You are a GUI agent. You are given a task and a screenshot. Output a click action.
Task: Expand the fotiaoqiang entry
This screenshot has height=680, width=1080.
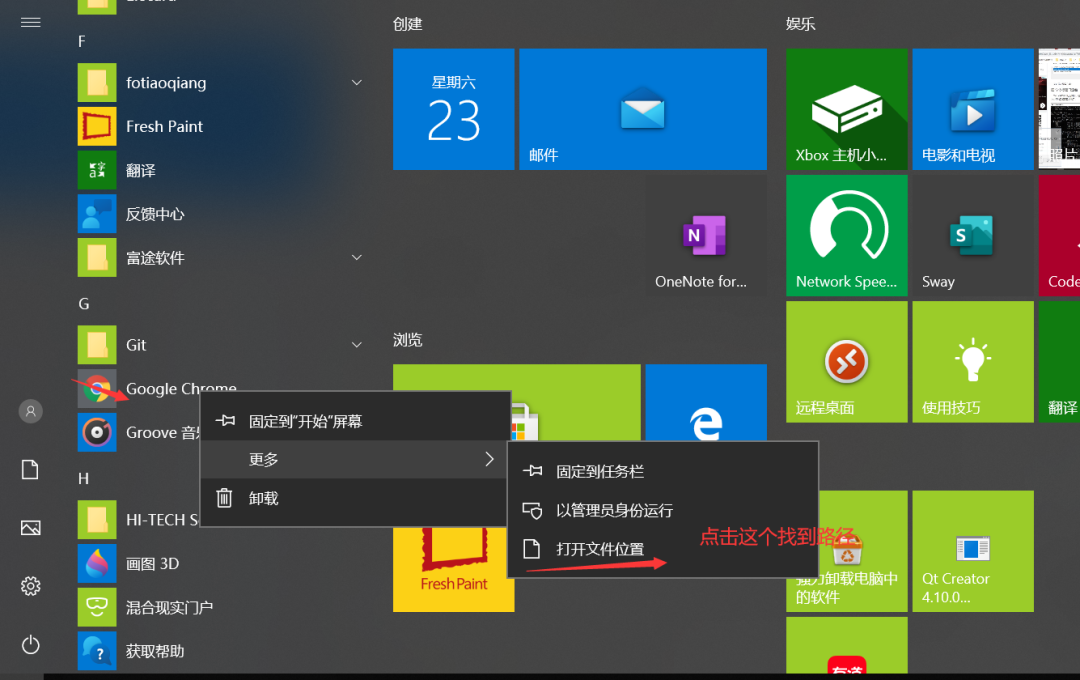tap(357, 83)
